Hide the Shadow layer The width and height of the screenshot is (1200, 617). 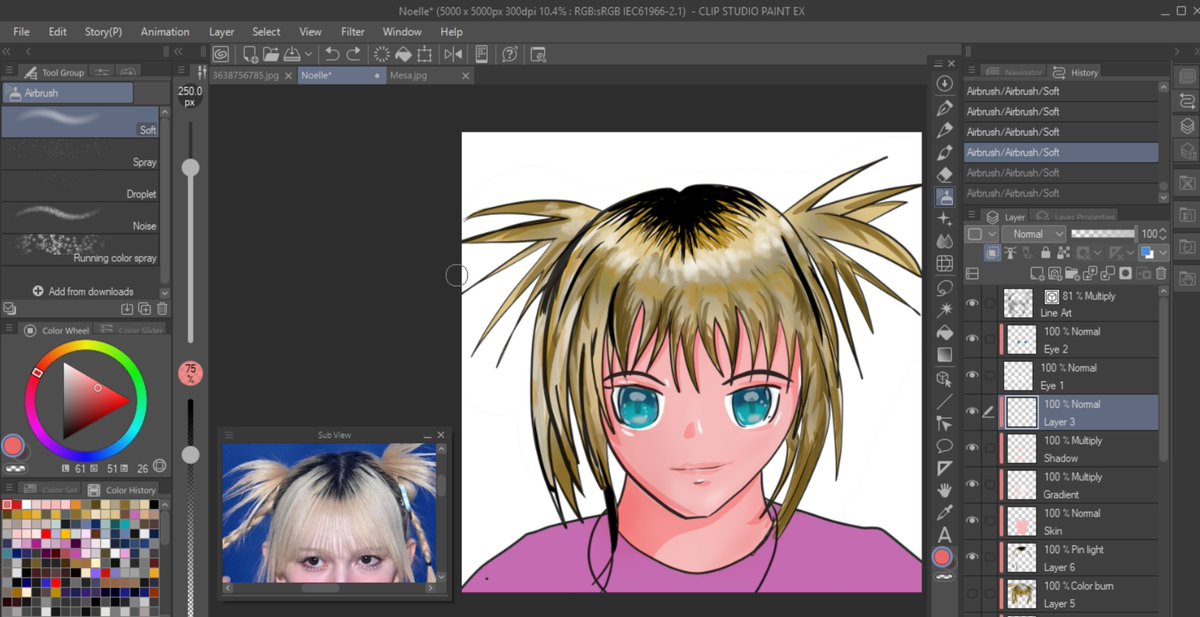(972, 448)
